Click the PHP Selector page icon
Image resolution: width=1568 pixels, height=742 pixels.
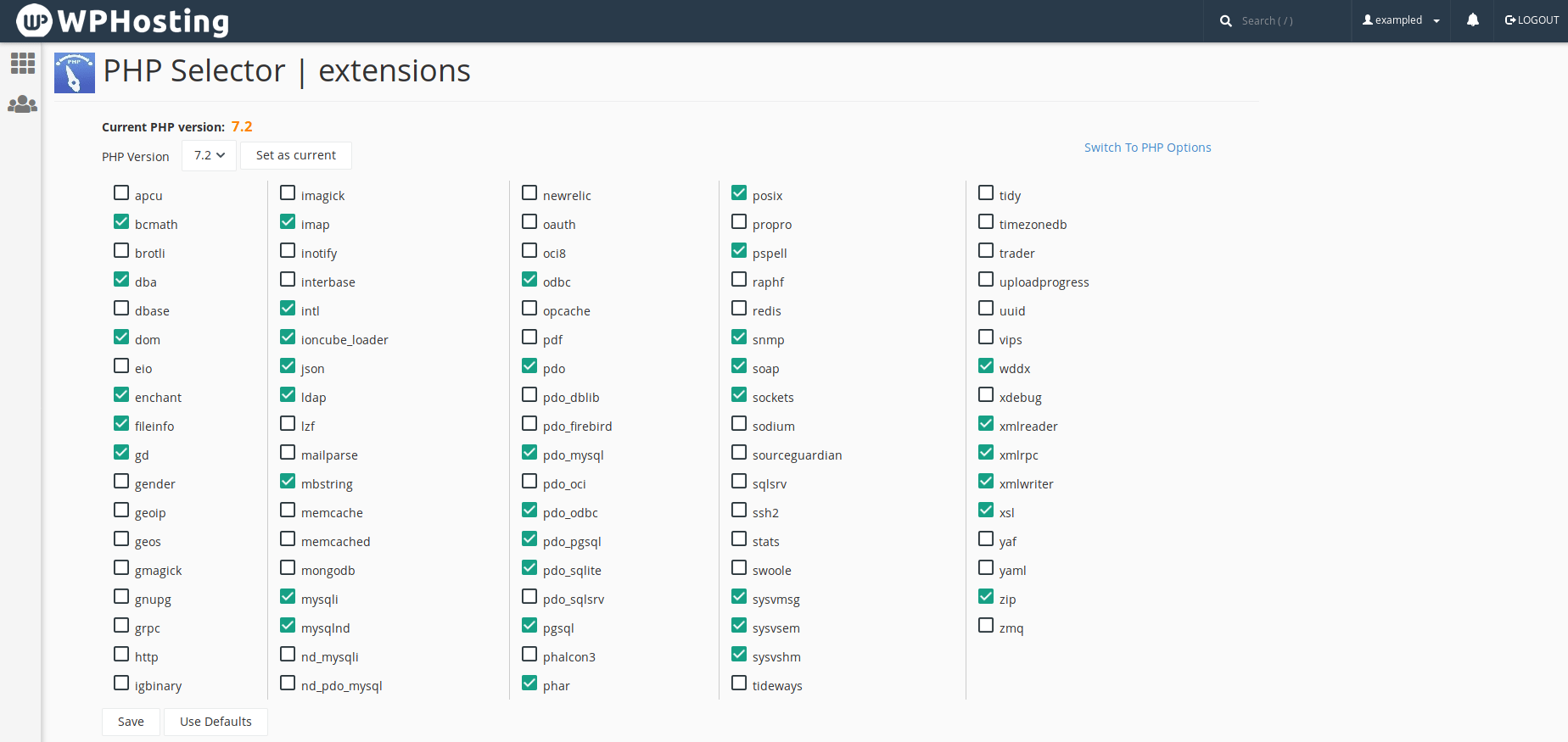75,73
